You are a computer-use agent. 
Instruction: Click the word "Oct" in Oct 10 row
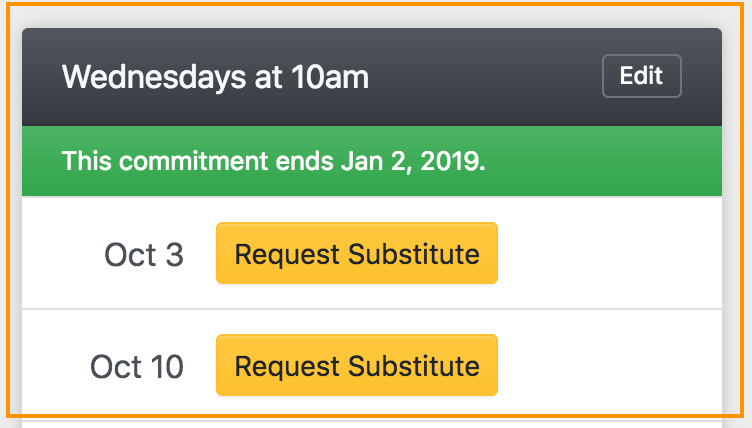pyautogui.click(x=114, y=367)
